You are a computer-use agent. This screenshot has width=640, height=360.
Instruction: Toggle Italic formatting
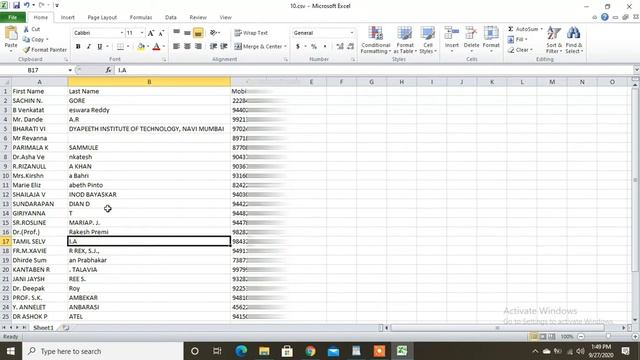[89, 47]
